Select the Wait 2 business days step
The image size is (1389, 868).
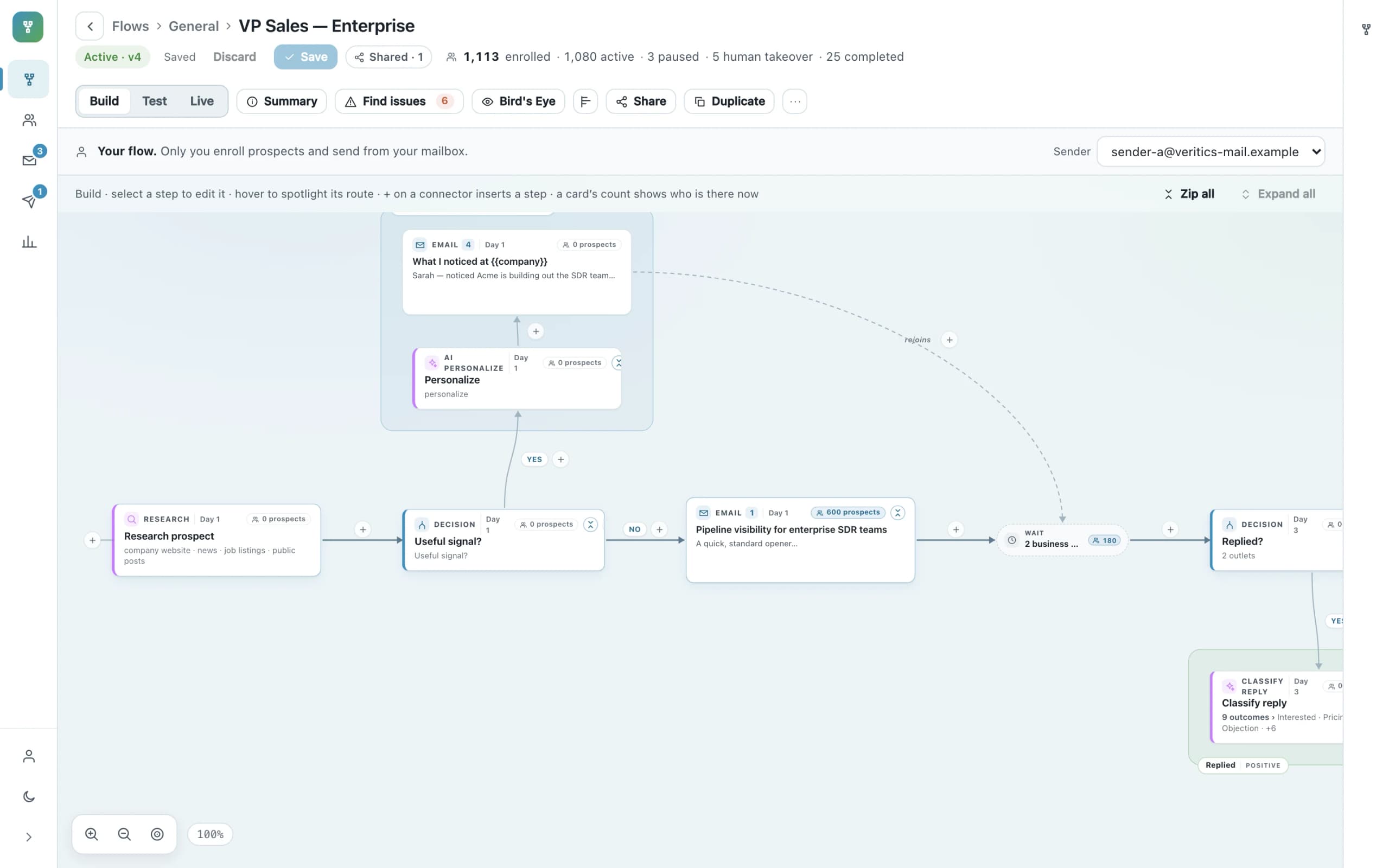coord(1062,540)
